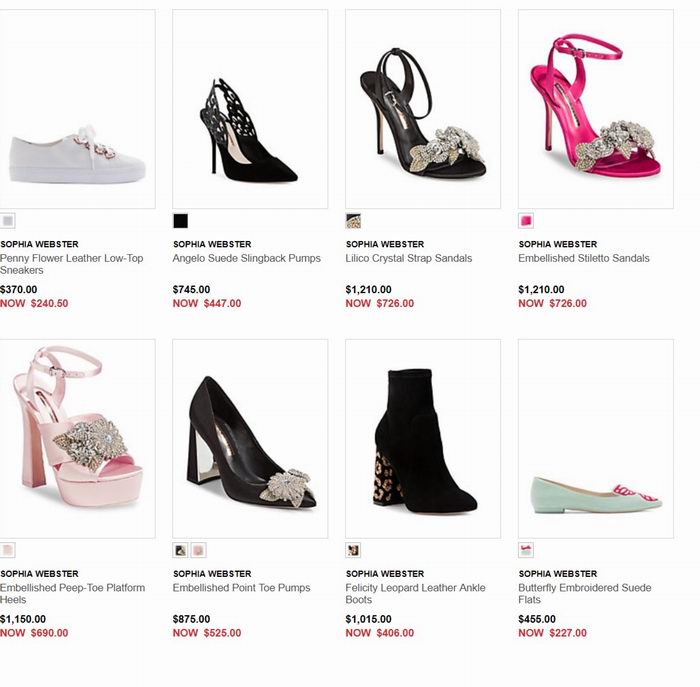Open Embellished Point Toe Pumps product link
This screenshot has width=700, height=687.
pyautogui.click(x=242, y=588)
